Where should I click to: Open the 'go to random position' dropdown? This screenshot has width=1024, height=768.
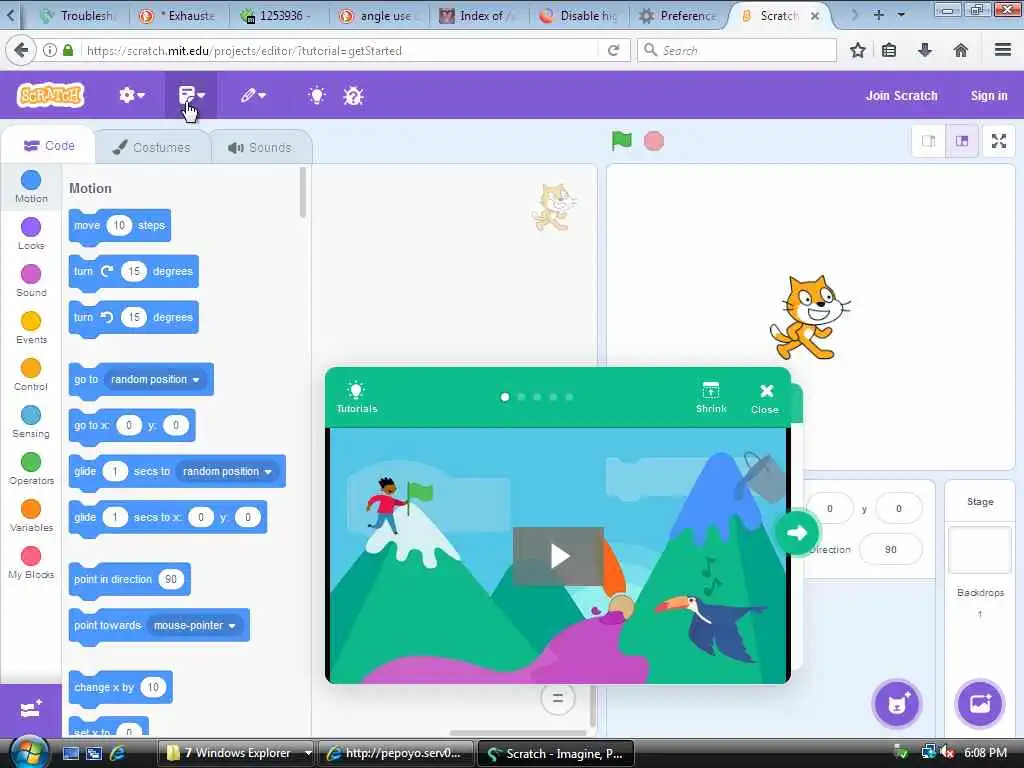[155, 379]
